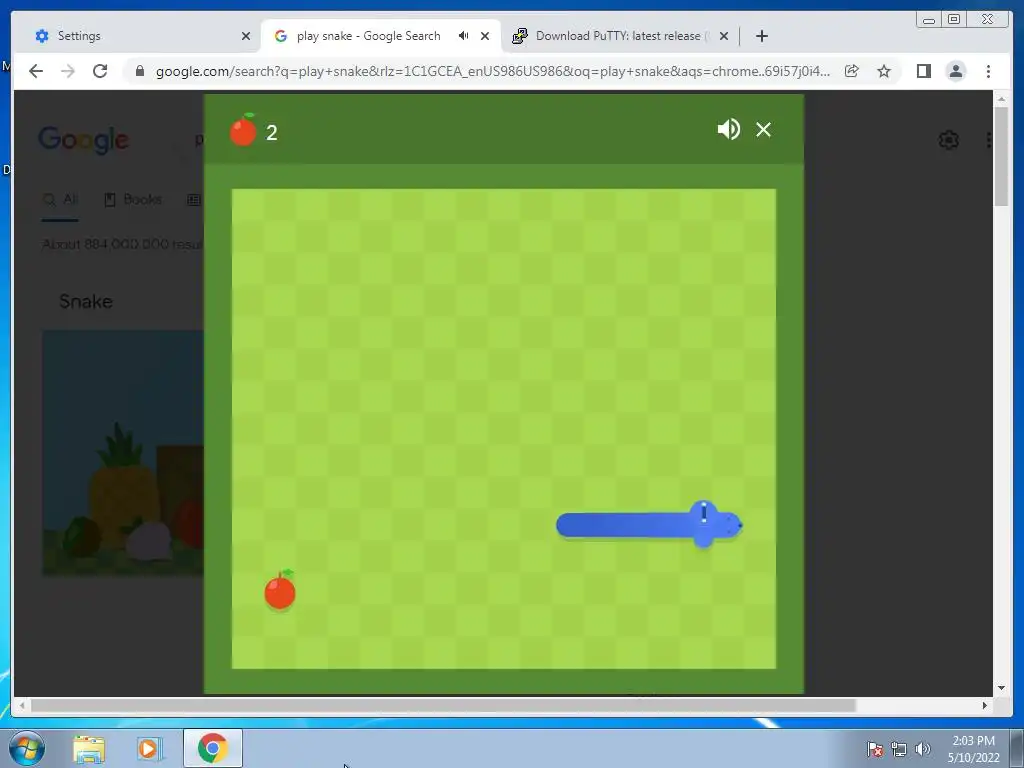Click the horizontal scrollbar thumb
Screen dimensions: 1024x768
coord(443,705)
